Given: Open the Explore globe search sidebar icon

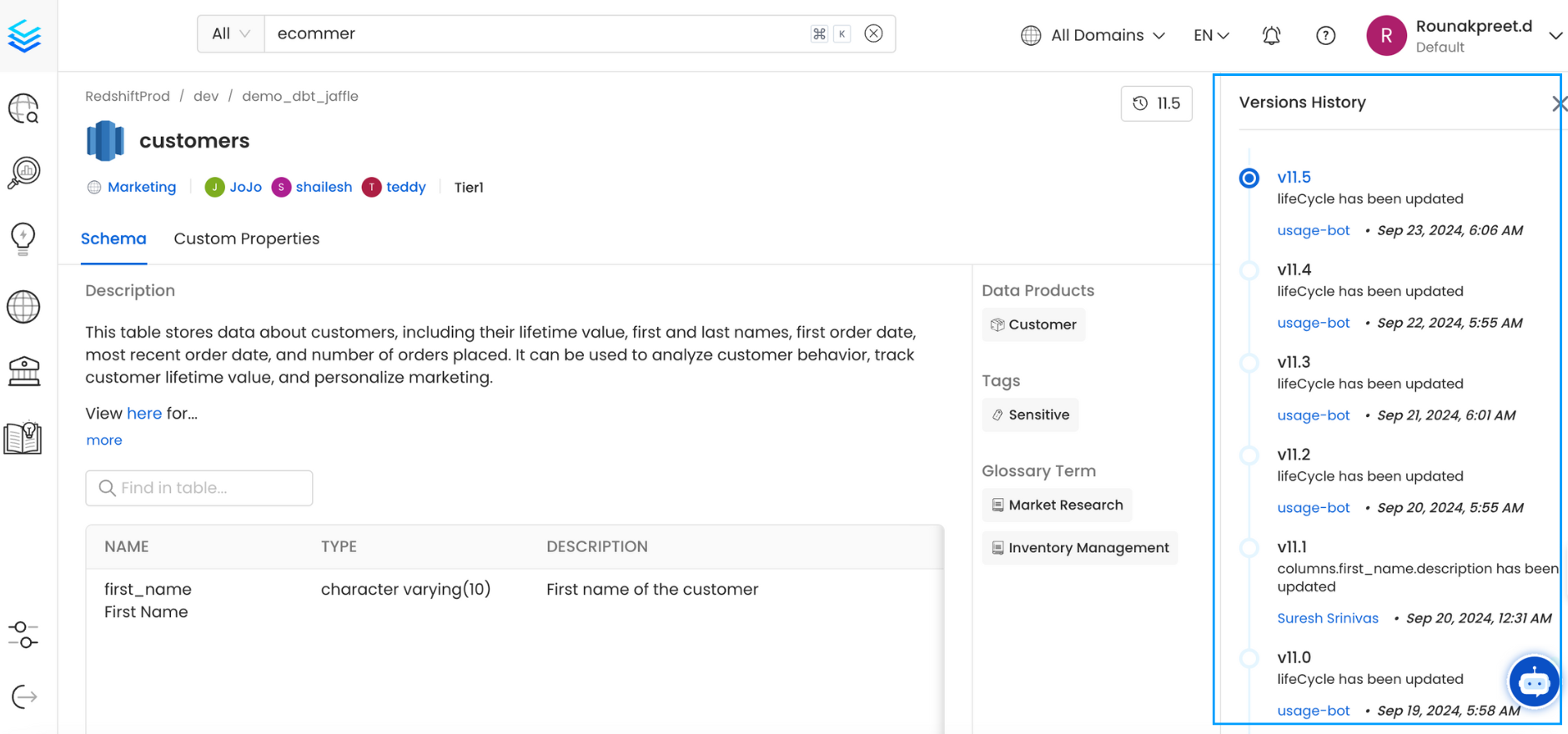Looking at the screenshot, I should pos(23,108).
